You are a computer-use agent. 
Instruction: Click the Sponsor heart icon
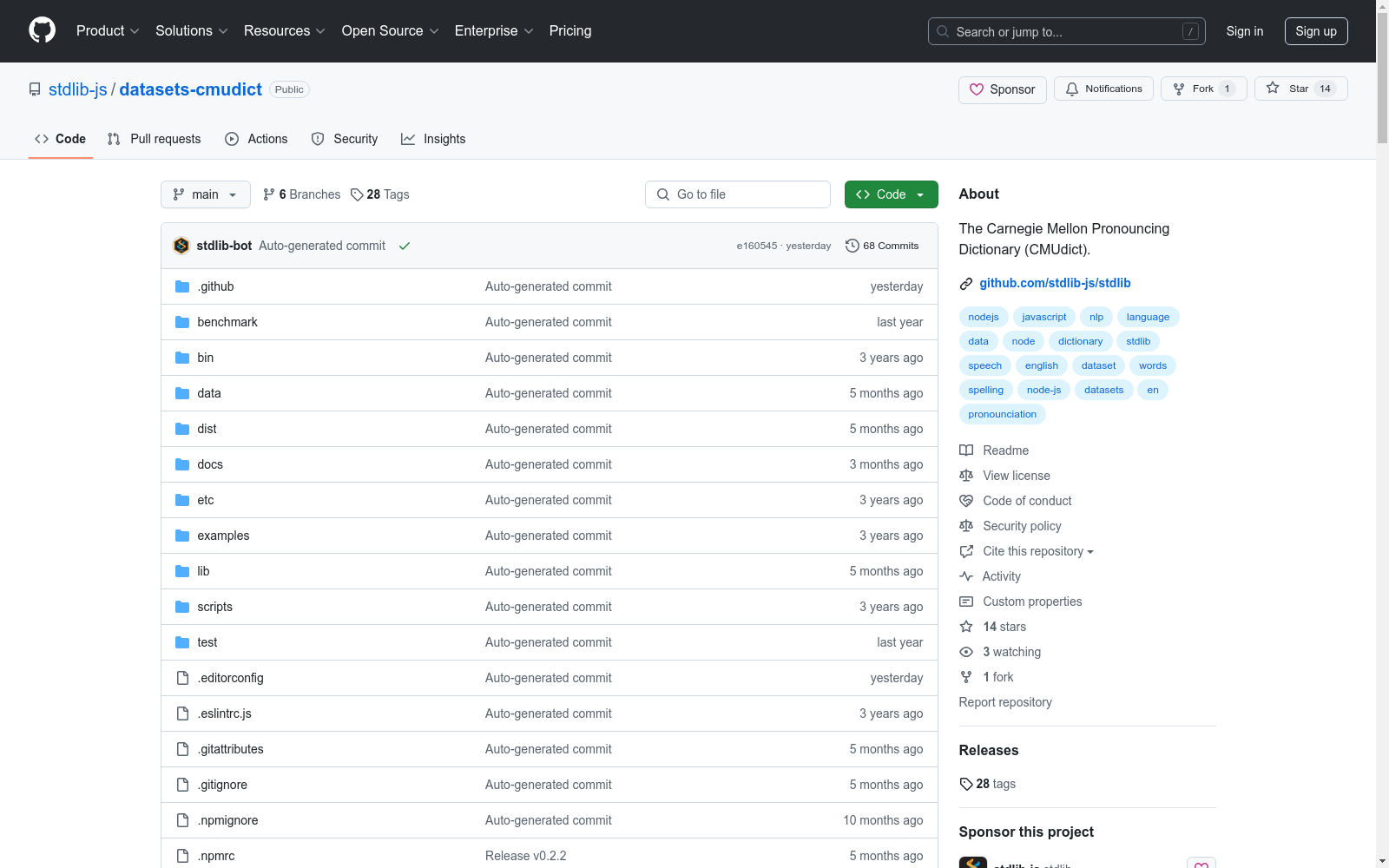[977, 89]
